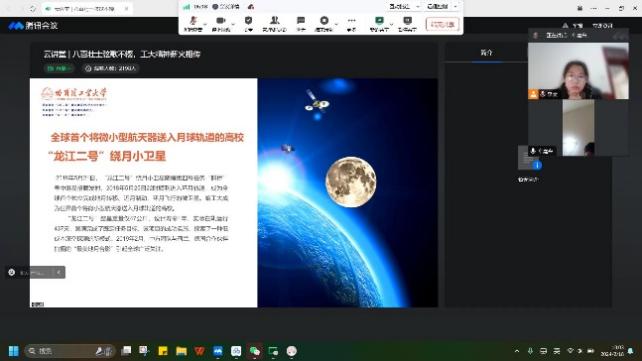Image resolution: width=642 pixels, height=361 pixels.
Task: Expand the camera options arrow
Action: (233, 25)
